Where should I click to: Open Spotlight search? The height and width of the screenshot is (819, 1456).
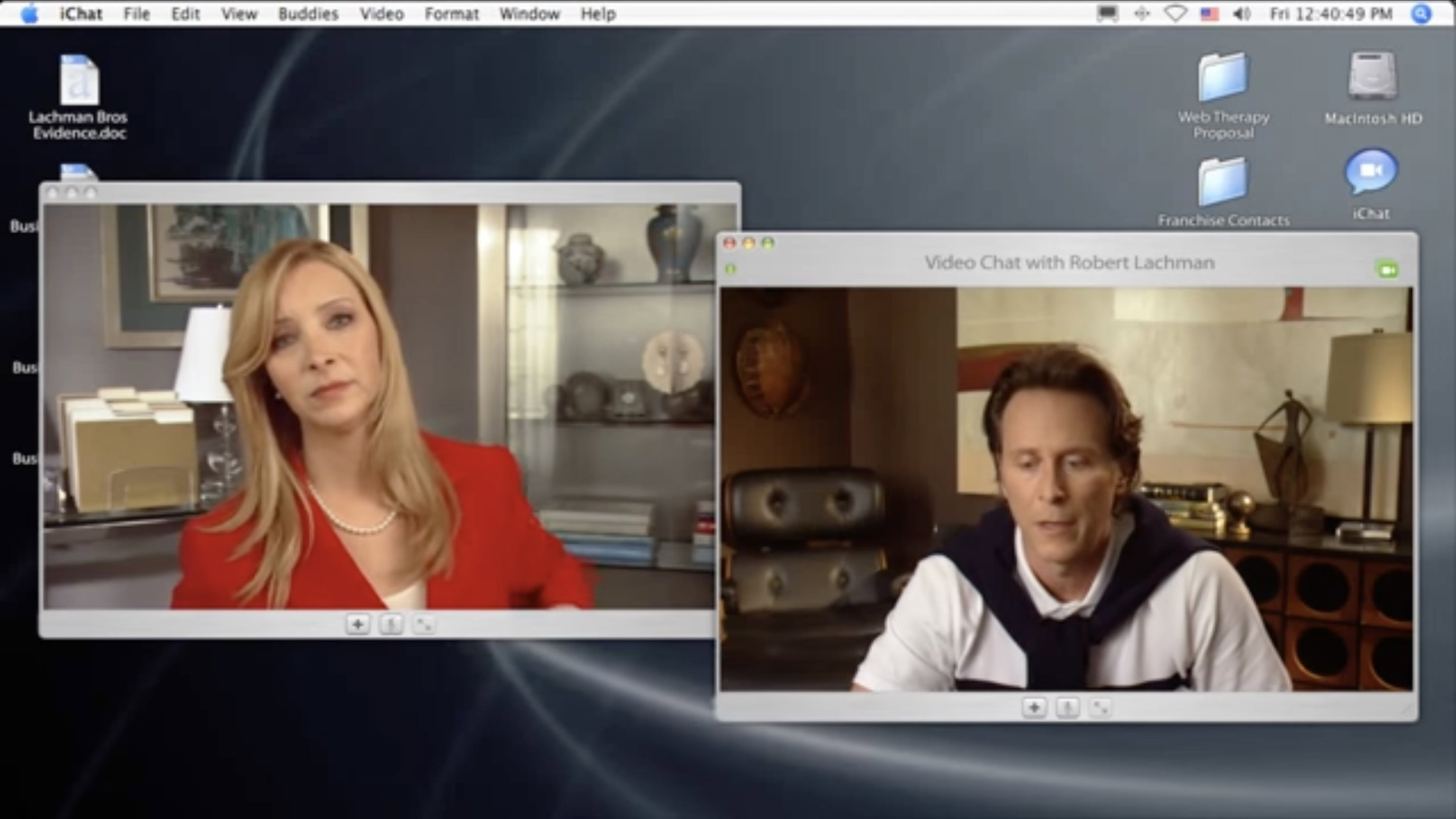click(x=1421, y=13)
